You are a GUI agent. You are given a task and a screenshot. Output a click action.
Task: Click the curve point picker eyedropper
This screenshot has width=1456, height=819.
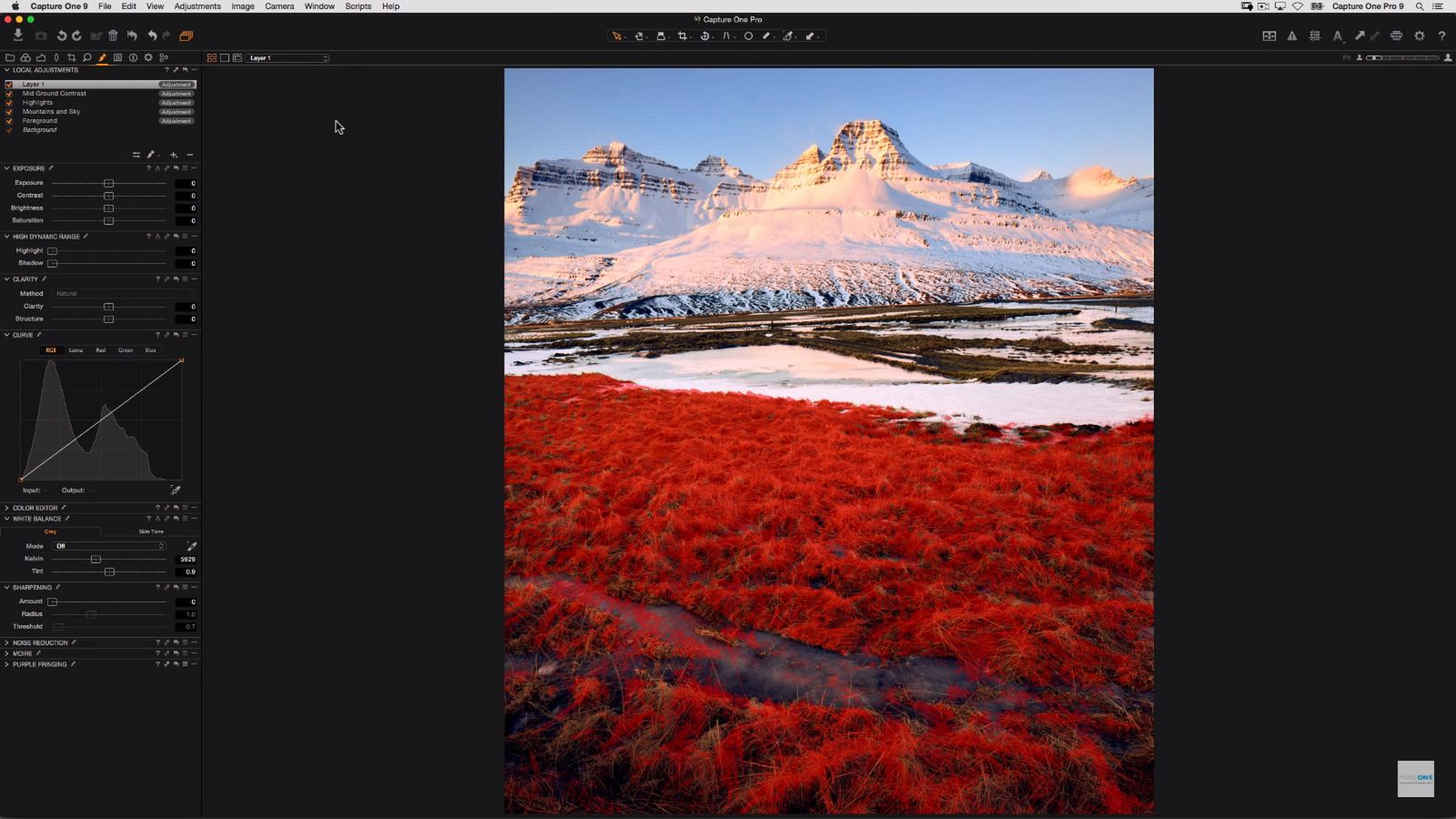pyautogui.click(x=176, y=490)
